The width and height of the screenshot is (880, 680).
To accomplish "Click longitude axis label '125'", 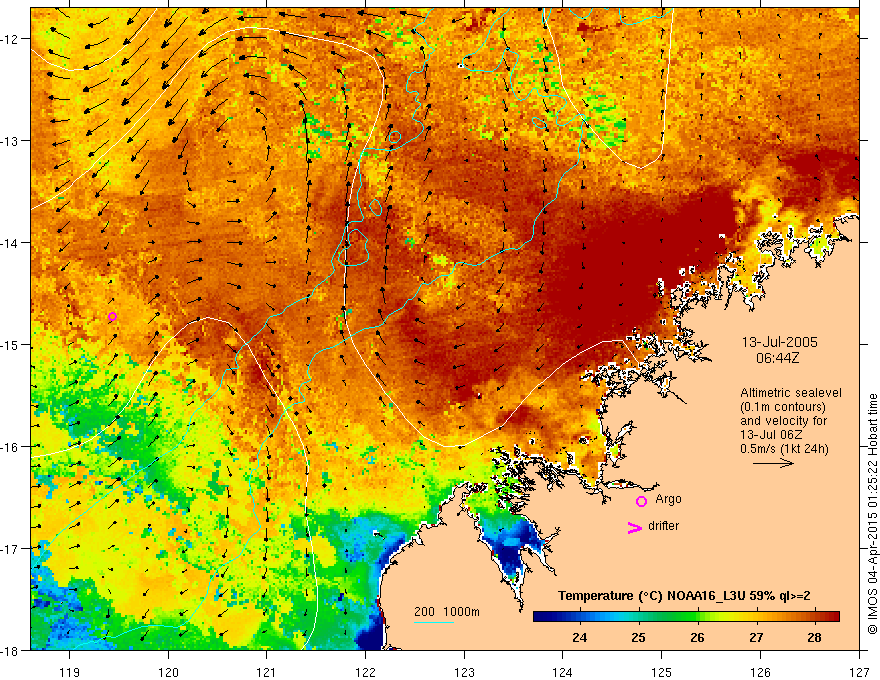I will pyautogui.click(x=662, y=672).
